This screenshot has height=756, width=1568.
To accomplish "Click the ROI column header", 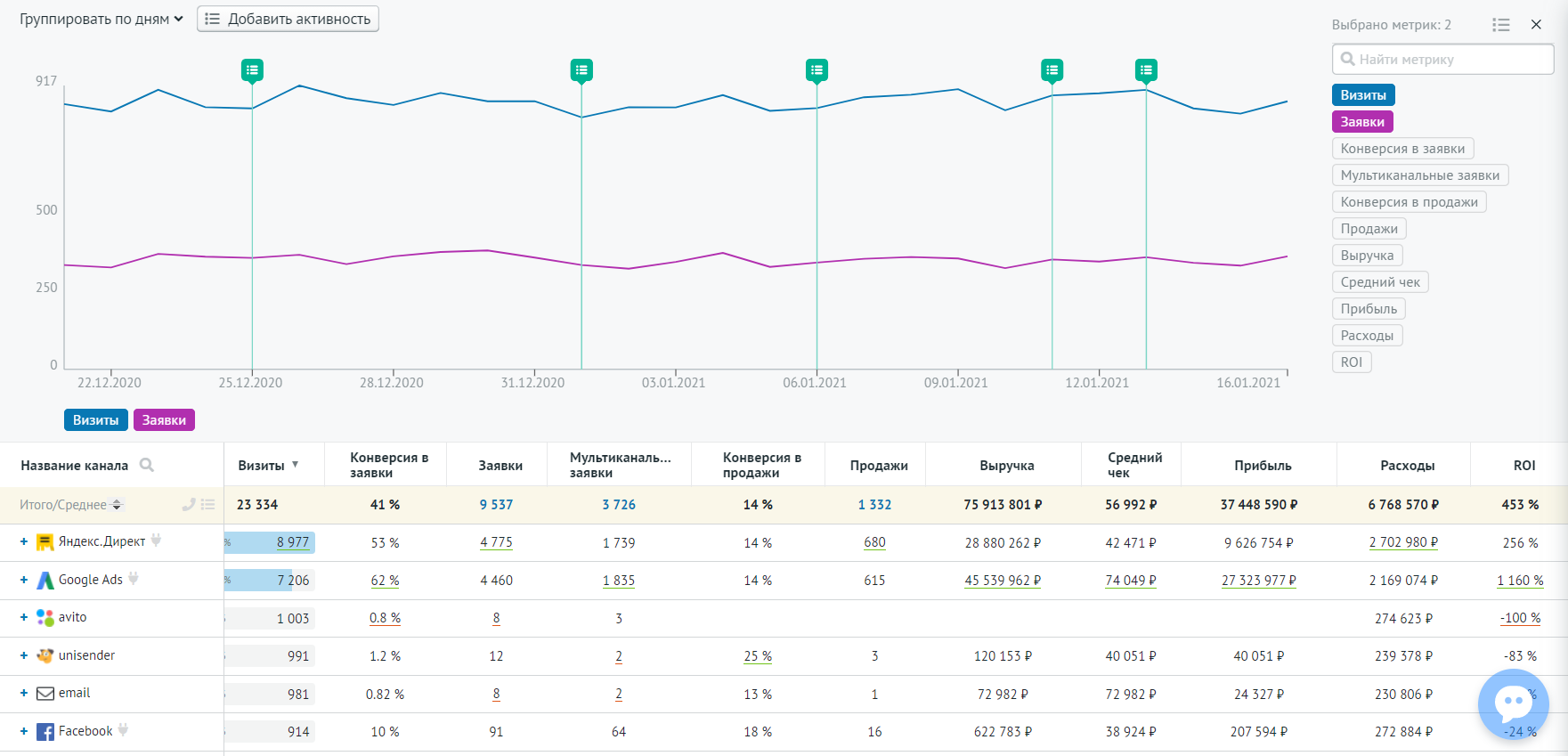I will 1524,466.
